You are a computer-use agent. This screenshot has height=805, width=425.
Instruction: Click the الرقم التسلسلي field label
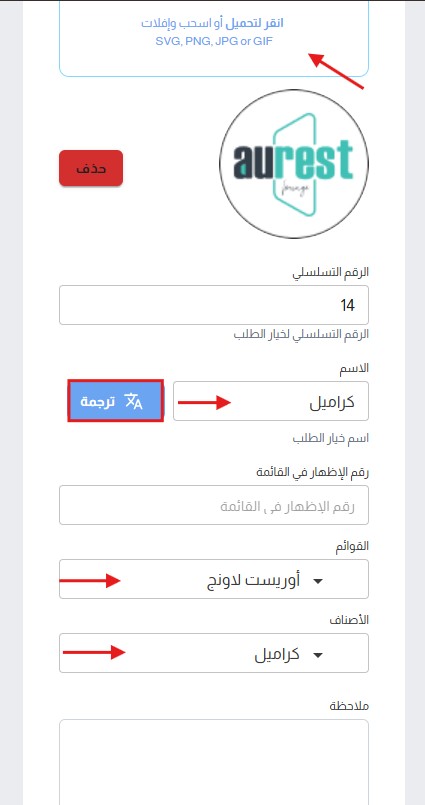point(331,273)
